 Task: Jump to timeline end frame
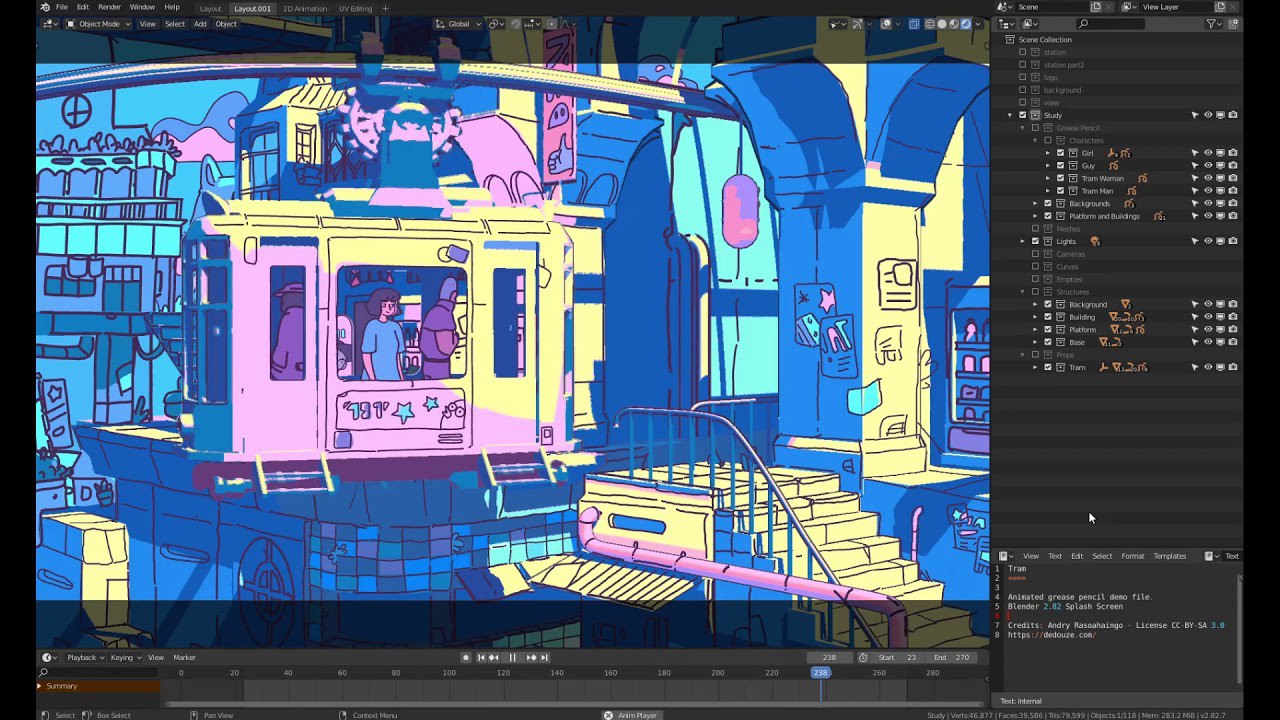(544, 657)
